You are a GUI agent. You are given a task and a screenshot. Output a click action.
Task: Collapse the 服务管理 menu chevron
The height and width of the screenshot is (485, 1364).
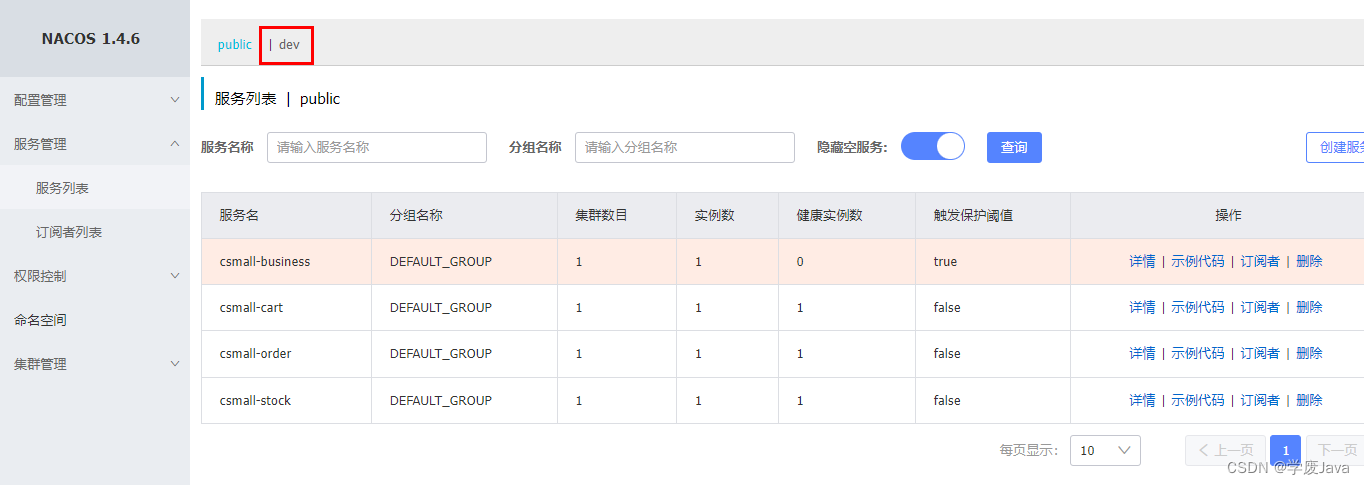[175, 144]
